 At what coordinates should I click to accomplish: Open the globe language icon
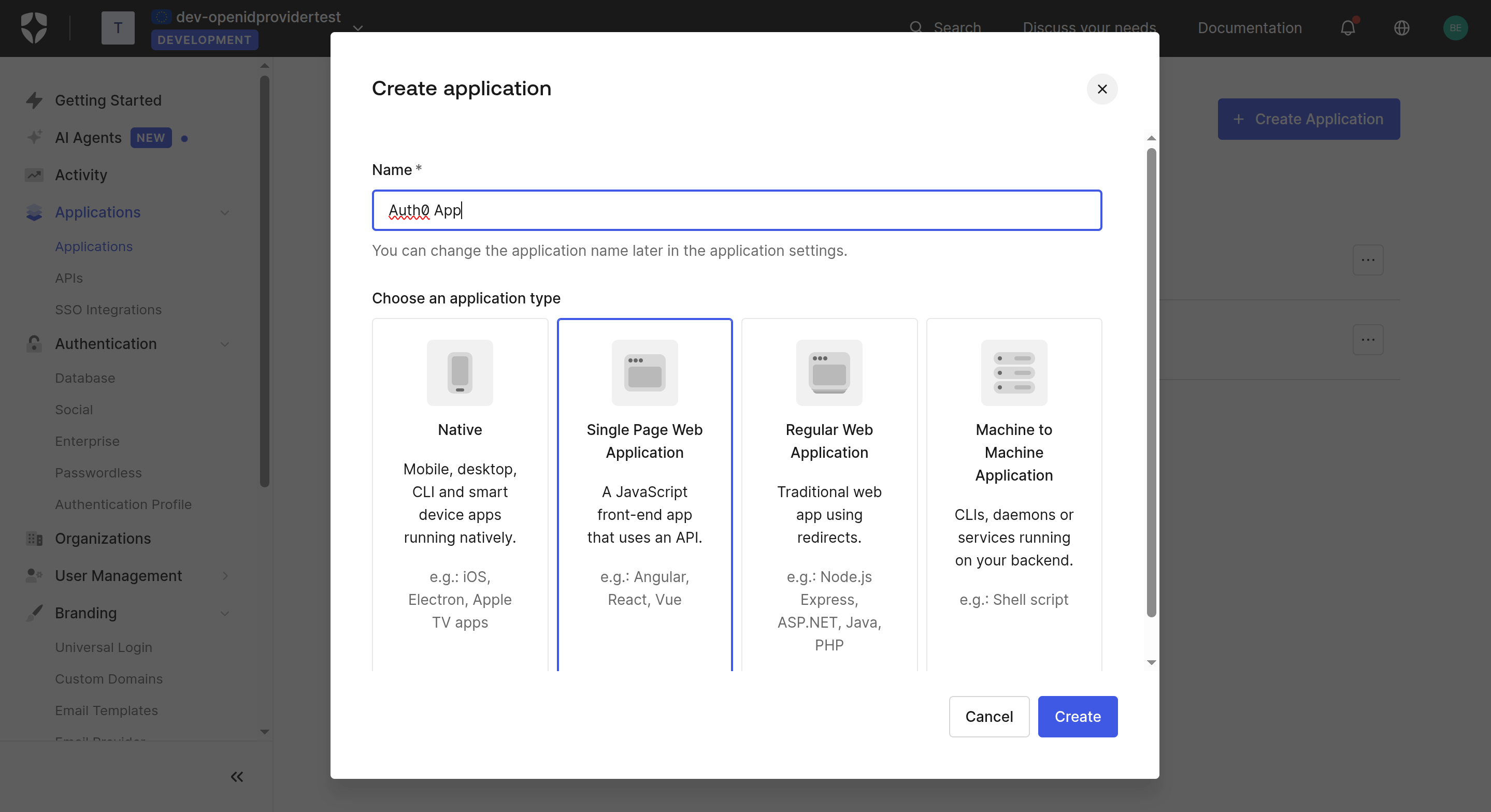point(1401,28)
